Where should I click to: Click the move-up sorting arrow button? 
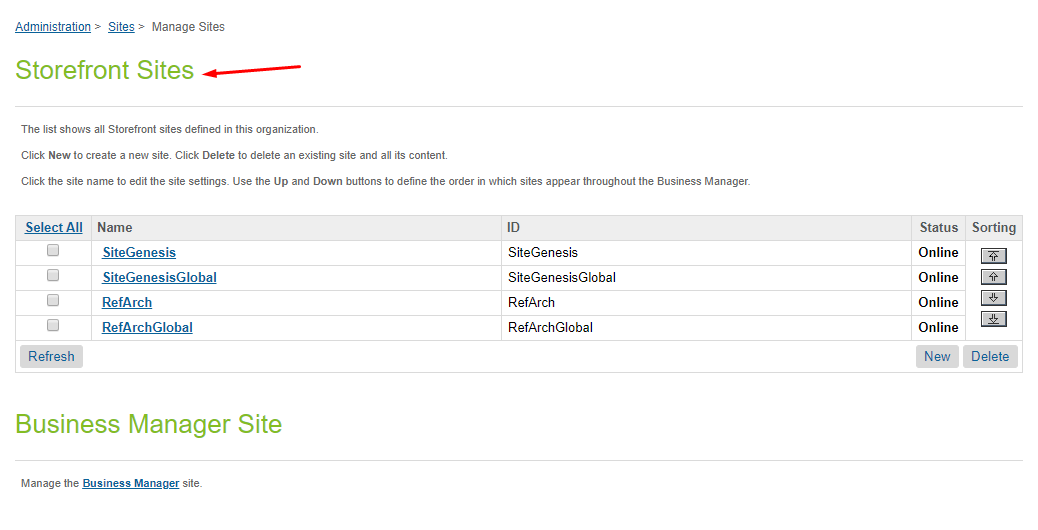993,277
